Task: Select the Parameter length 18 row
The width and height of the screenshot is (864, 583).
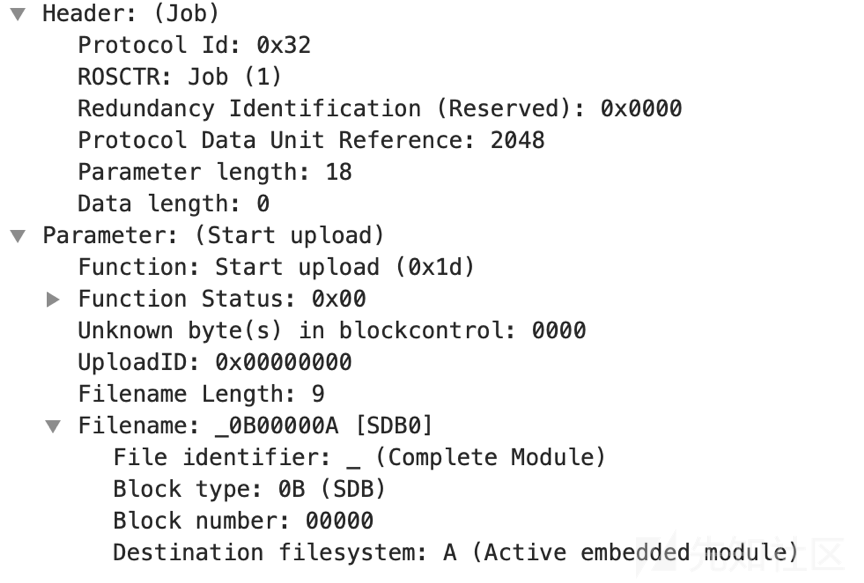Action: [x=215, y=172]
